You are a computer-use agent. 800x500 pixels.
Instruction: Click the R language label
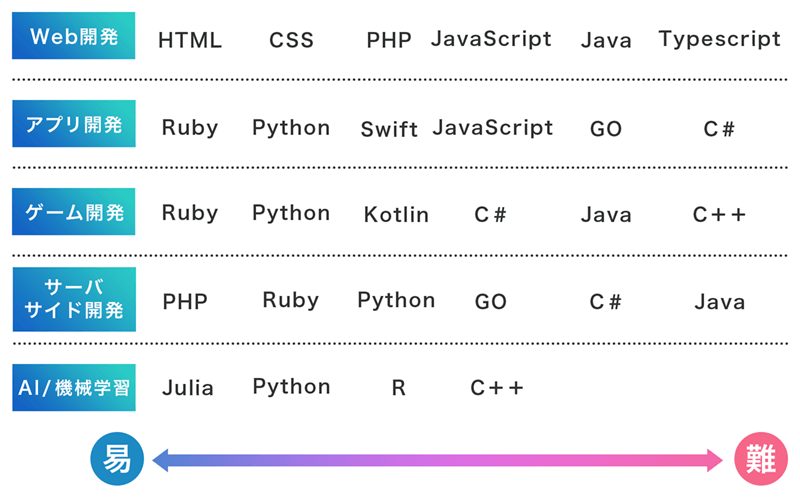(398, 388)
